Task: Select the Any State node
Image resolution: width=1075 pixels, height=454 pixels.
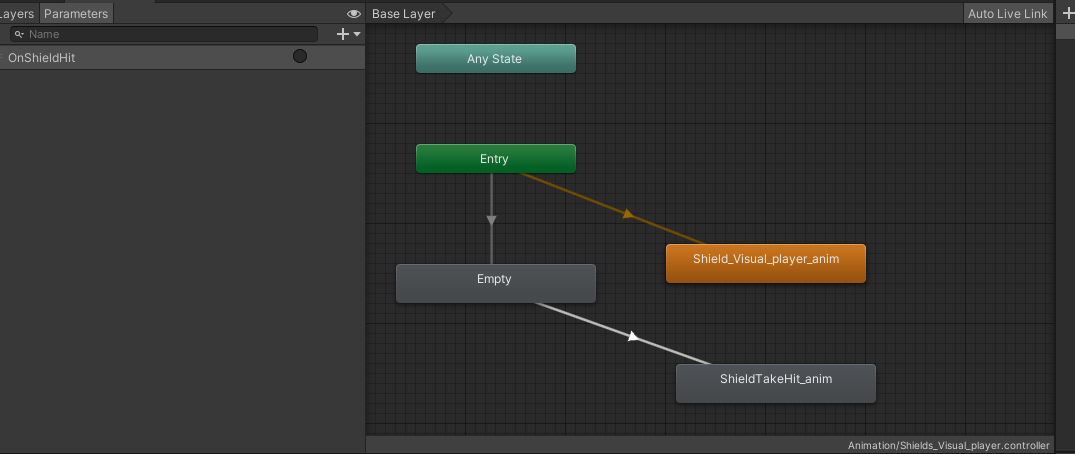Action: click(495, 59)
